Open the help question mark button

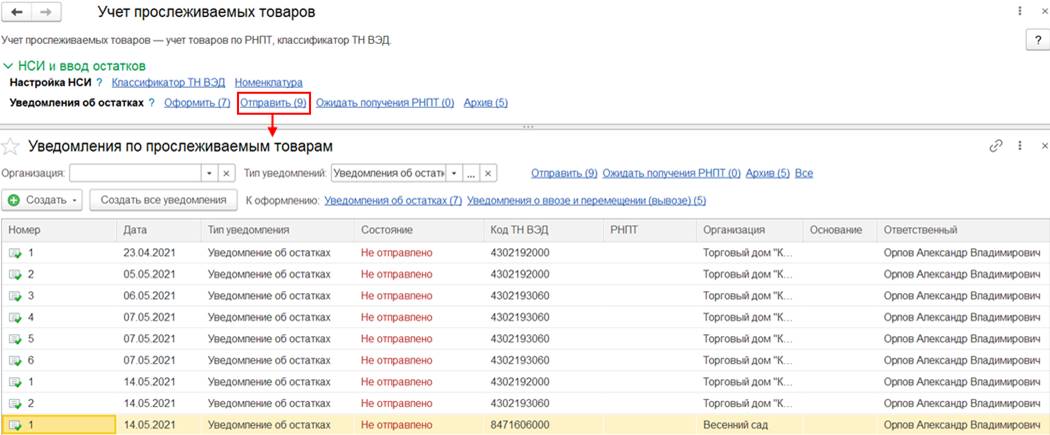pos(1036,39)
